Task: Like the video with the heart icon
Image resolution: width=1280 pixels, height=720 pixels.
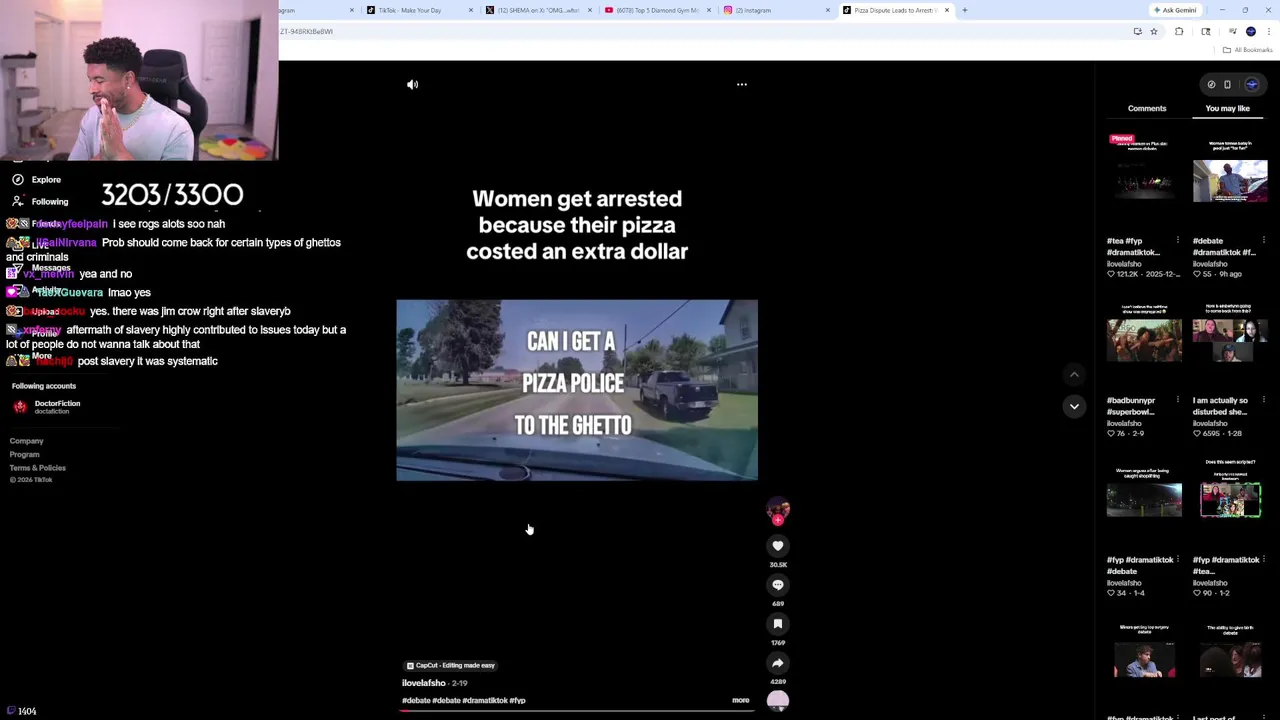Action: click(x=778, y=546)
